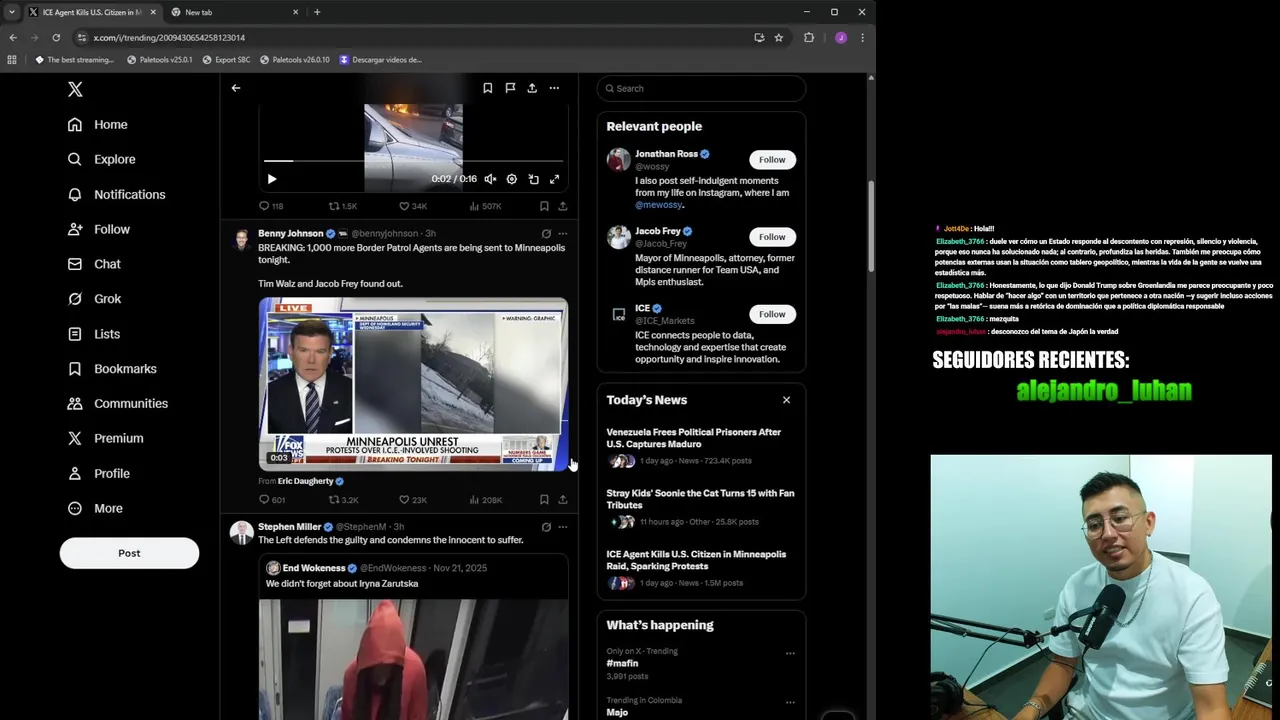This screenshot has height=720, width=1280.
Task: Reply to Benny Johnson's post with 601 replies
Action: pyautogui.click(x=272, y=500)
